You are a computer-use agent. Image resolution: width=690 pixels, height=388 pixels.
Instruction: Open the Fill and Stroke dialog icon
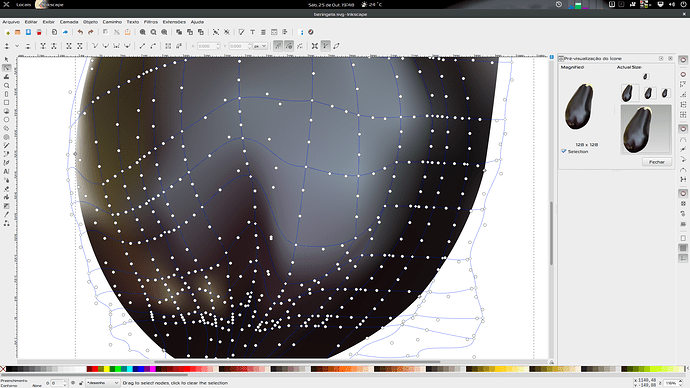coord(242,32)
